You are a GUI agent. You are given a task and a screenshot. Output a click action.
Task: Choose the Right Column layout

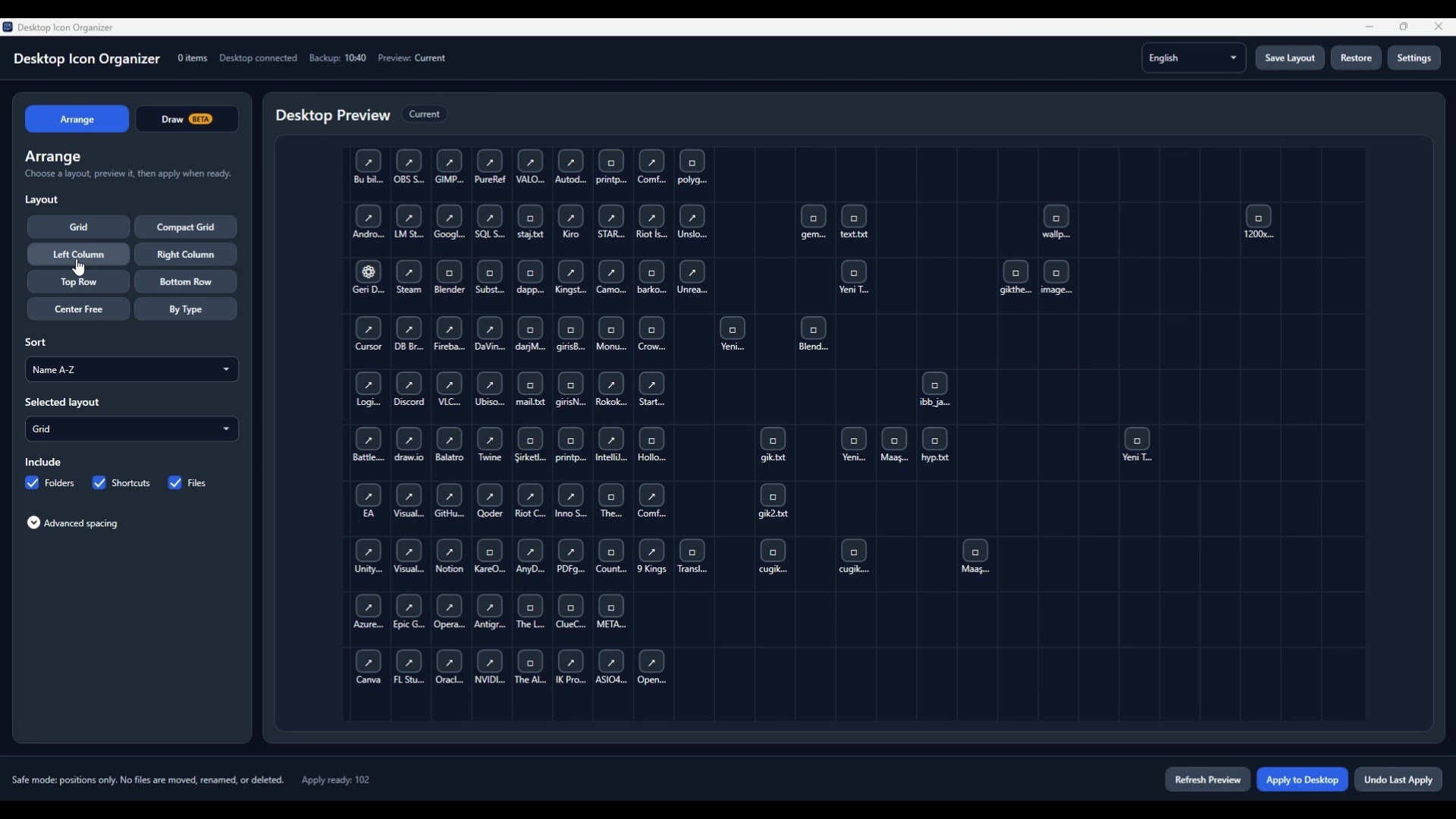click(x=186, y=255)
